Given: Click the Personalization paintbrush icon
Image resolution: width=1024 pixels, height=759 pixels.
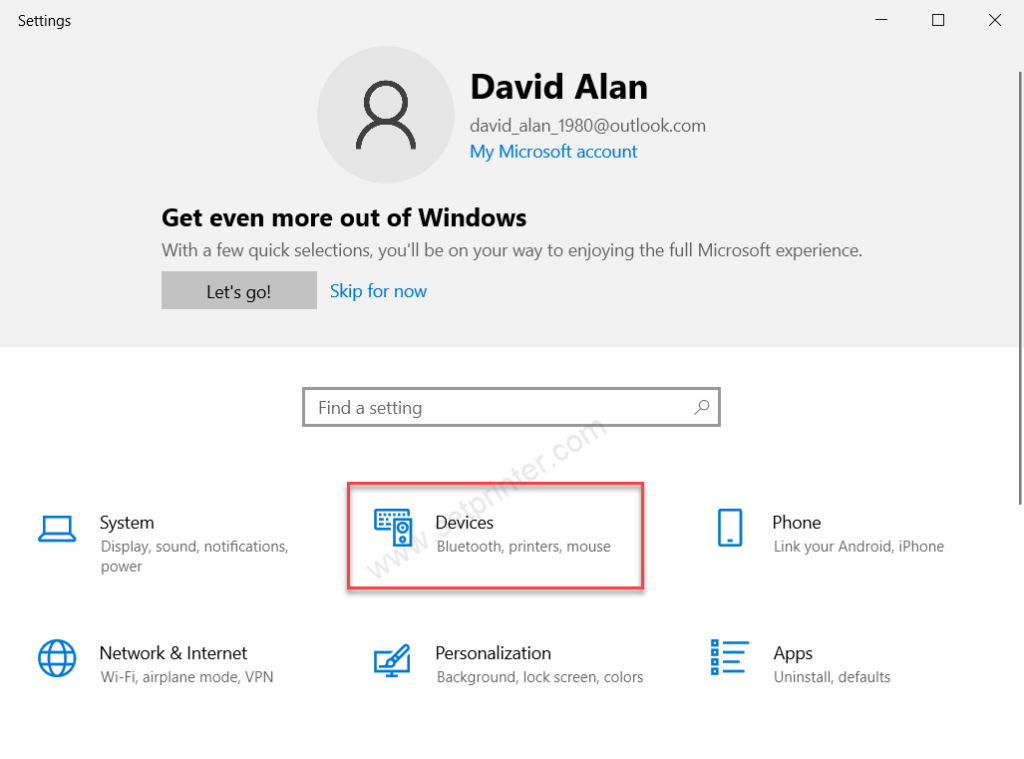Looking at the screenshot, I should (x=392, y=659).
